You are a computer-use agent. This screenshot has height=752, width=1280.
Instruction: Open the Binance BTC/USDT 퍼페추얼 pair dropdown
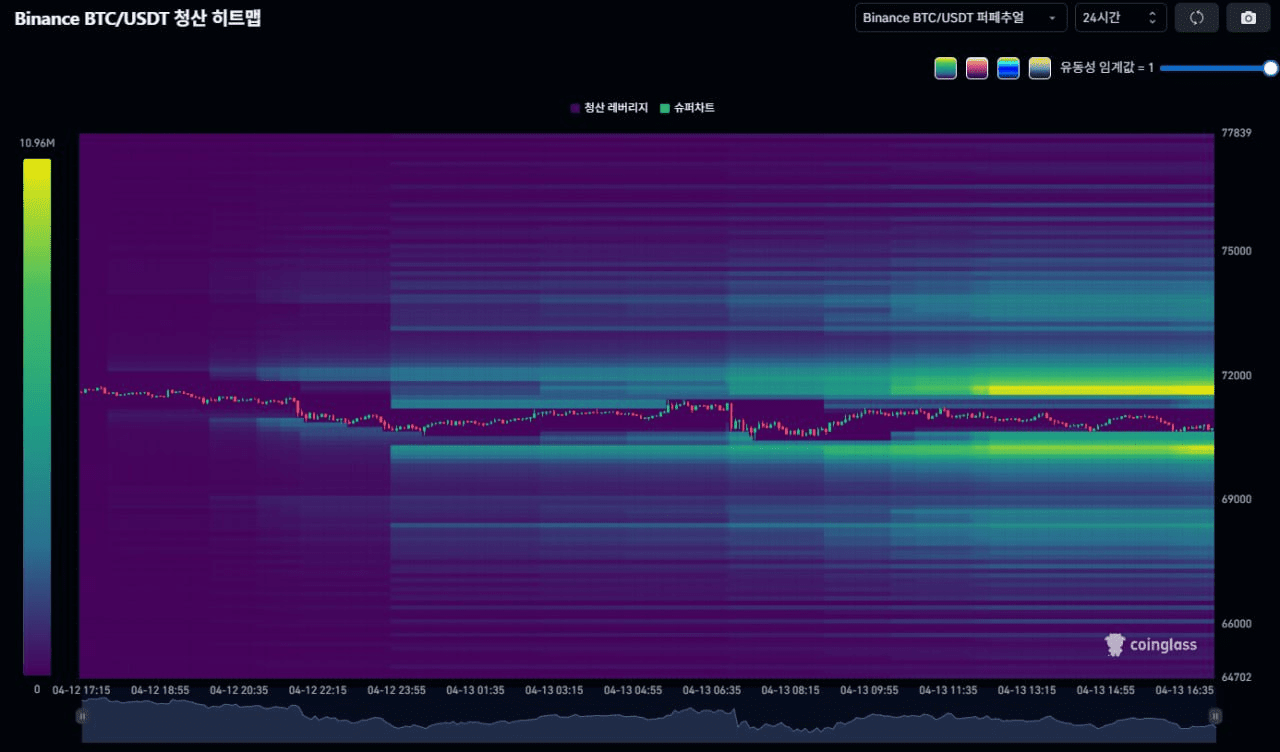961,18
